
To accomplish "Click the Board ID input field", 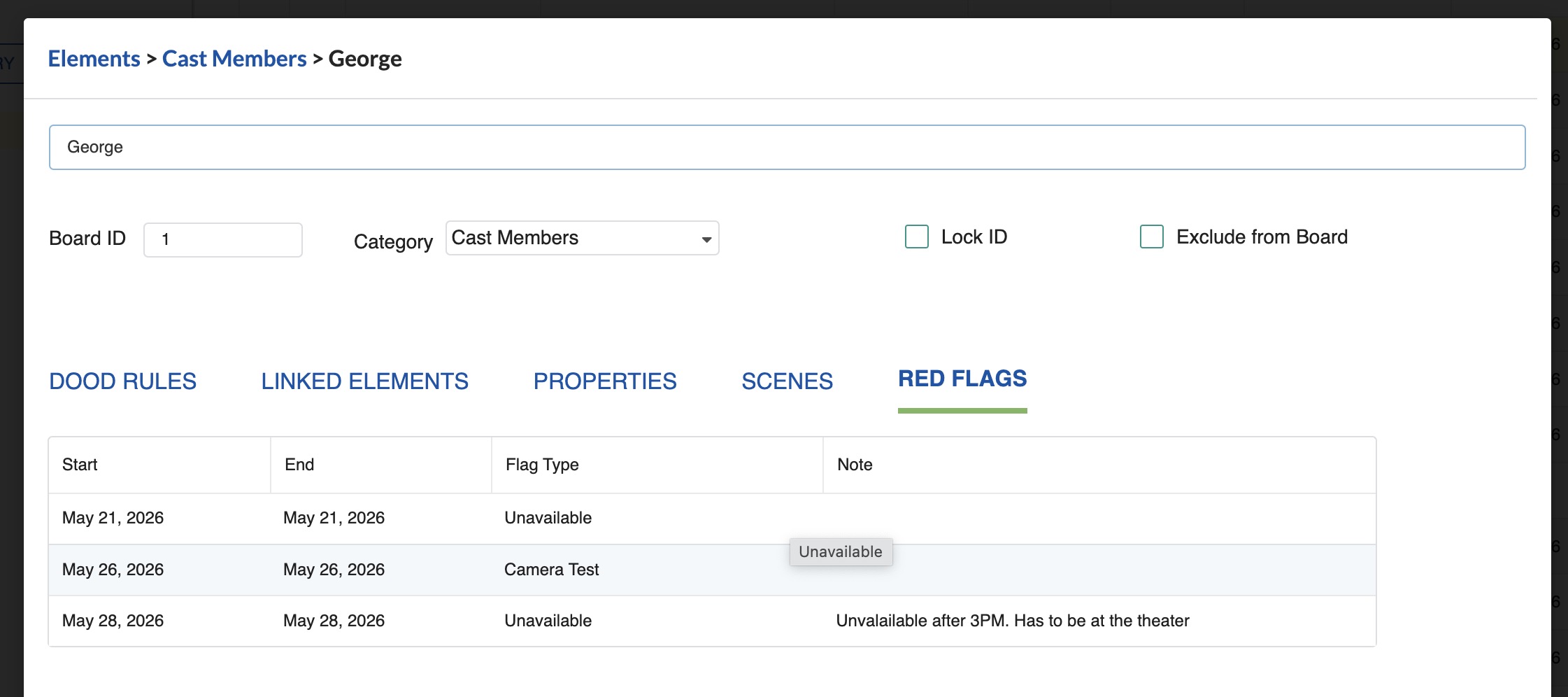I will click(222, 239).
